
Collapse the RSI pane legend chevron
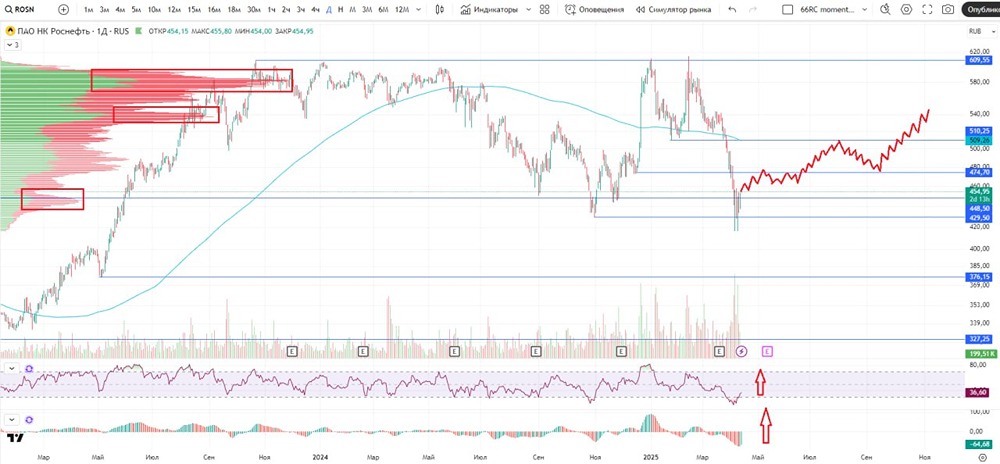[x=12, y=368]
